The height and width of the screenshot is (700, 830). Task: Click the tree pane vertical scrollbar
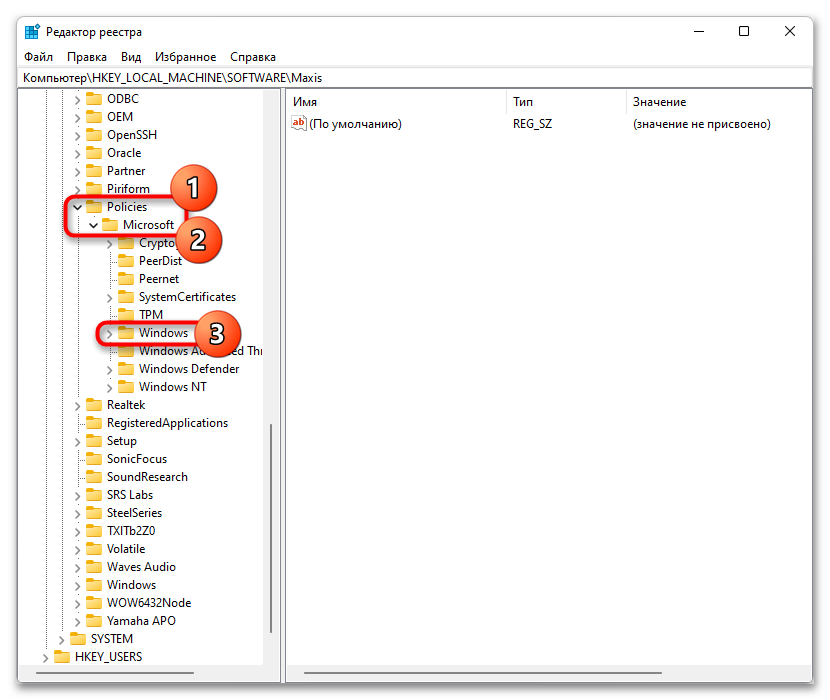pyautogui.click(x=270, y=520)
